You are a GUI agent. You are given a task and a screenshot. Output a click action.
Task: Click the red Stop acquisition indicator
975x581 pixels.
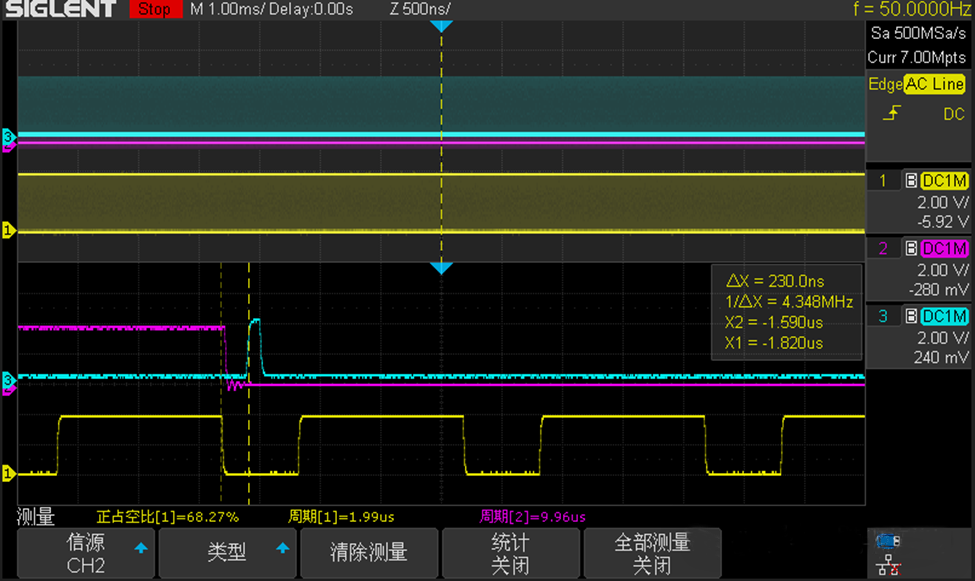point(155,8)
